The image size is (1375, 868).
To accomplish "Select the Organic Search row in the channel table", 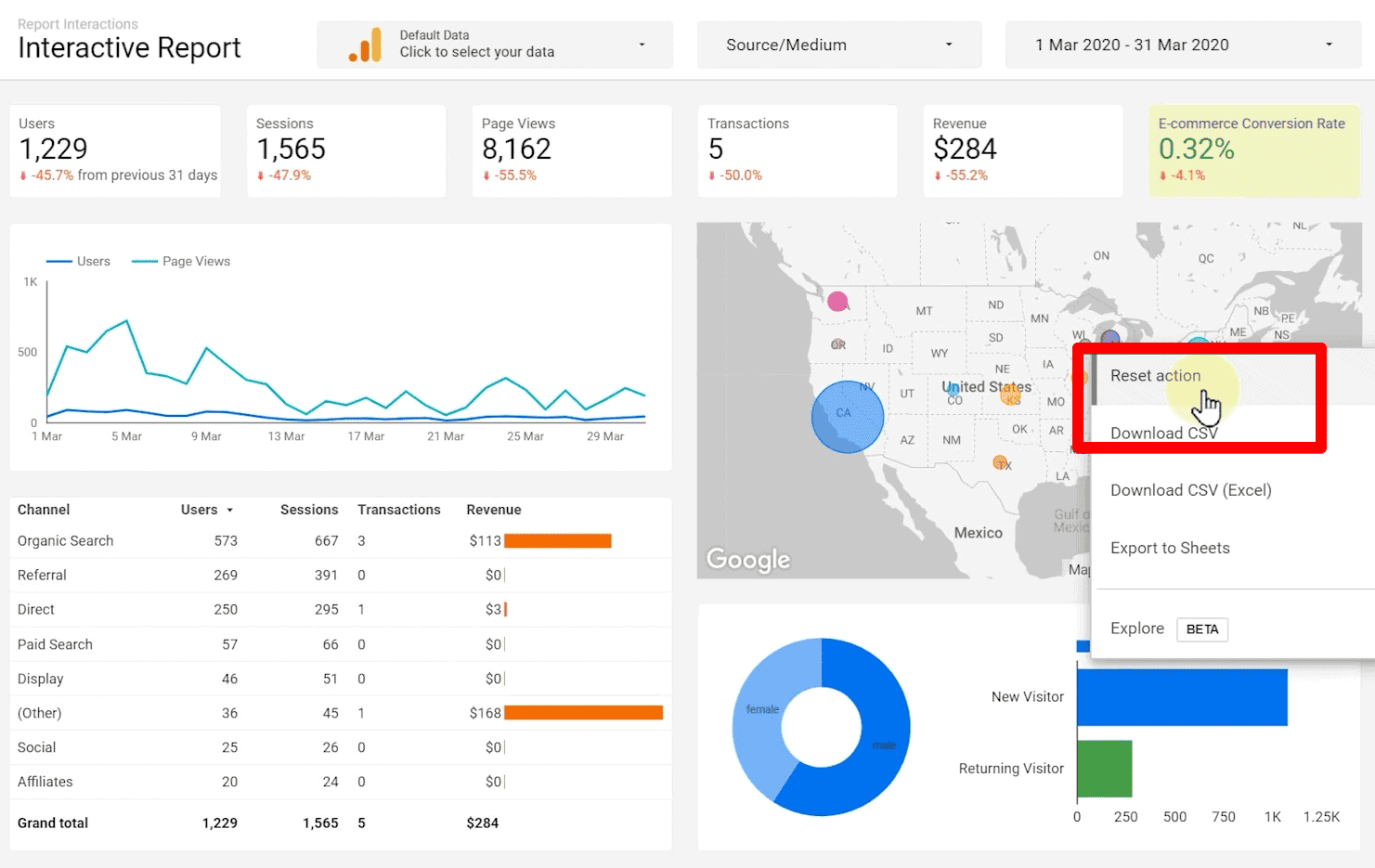I will click(x=65, y=540).
